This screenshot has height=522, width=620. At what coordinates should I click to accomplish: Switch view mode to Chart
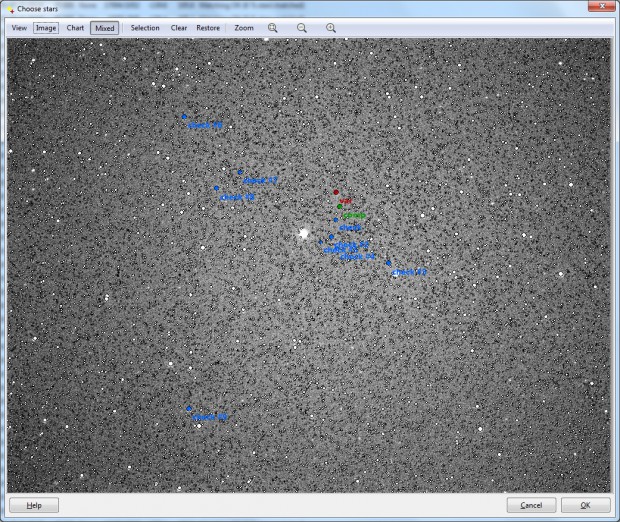[75, 28]
